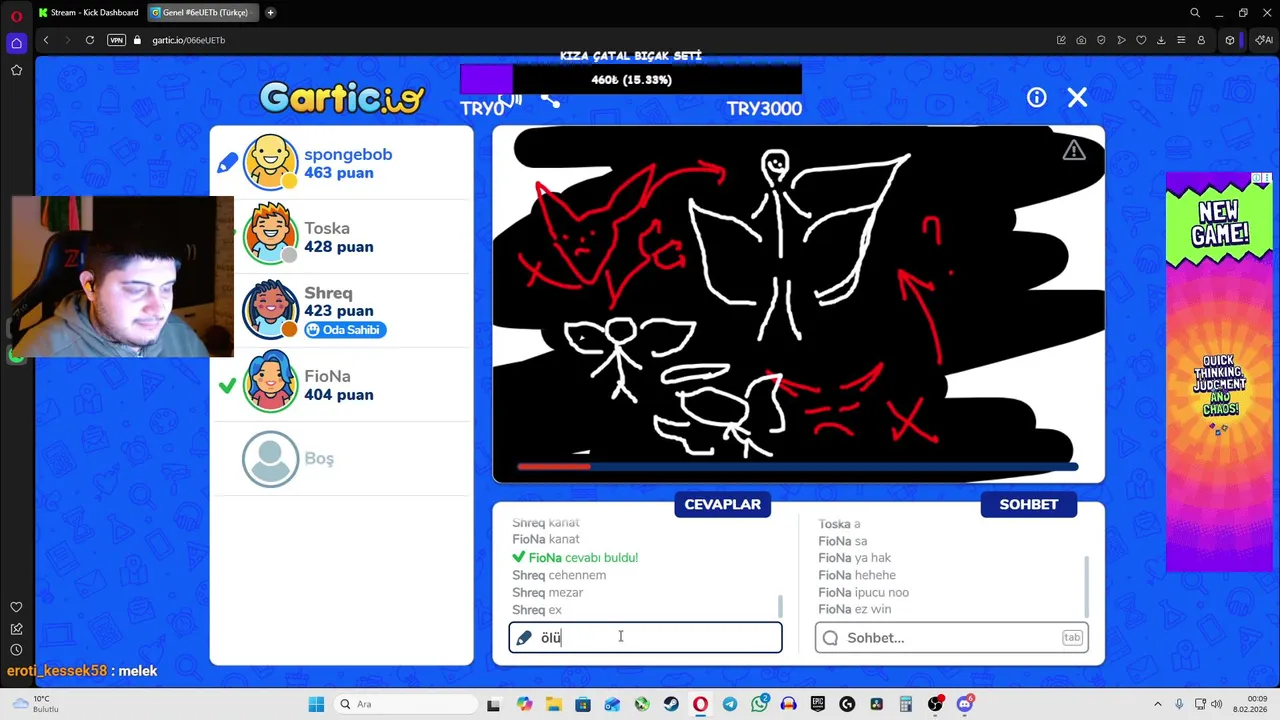Open WhatsApp from the taskbar

point(759,704)
